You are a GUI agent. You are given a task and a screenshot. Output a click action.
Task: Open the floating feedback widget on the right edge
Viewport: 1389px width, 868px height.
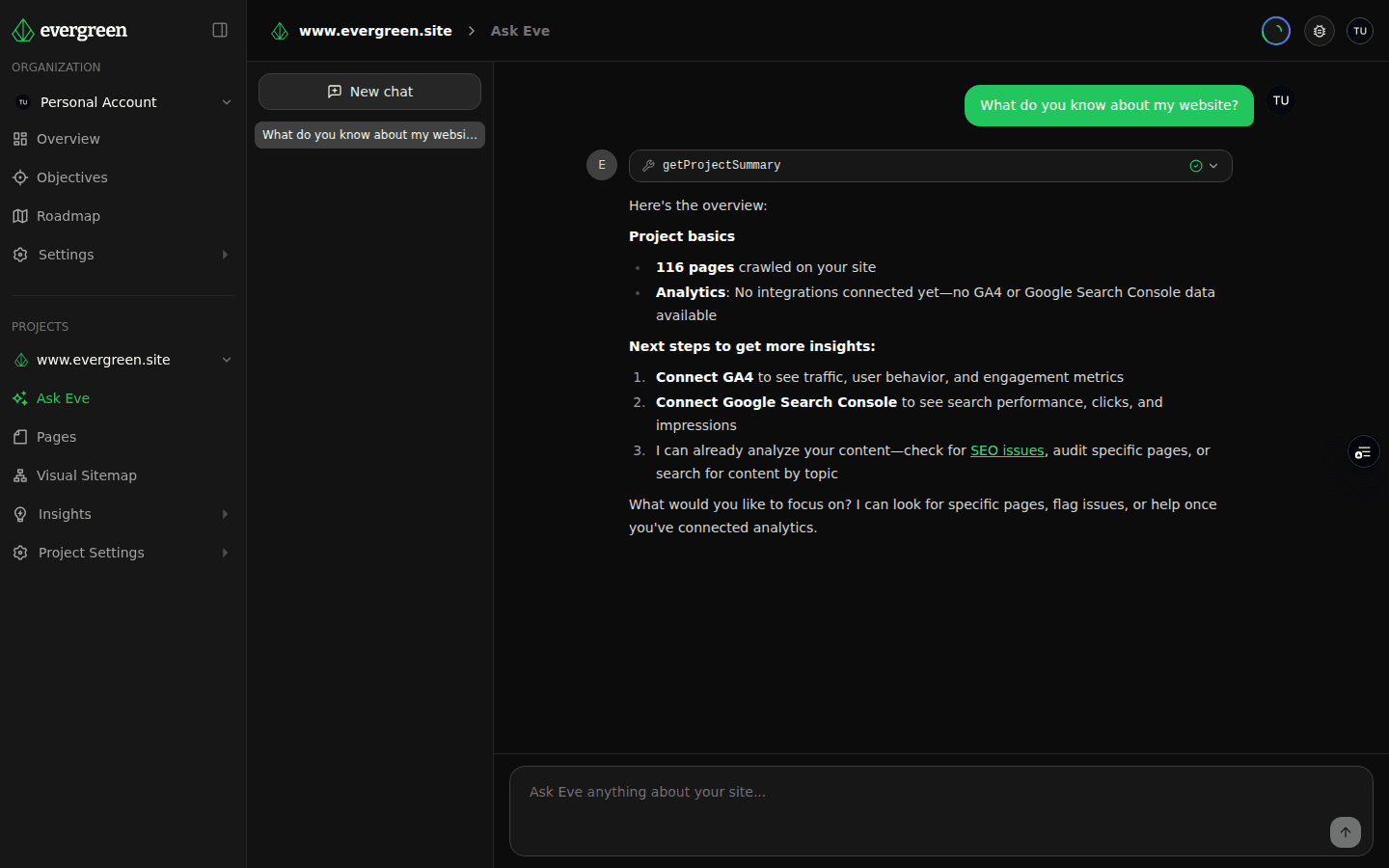[x=1363, y=451]
